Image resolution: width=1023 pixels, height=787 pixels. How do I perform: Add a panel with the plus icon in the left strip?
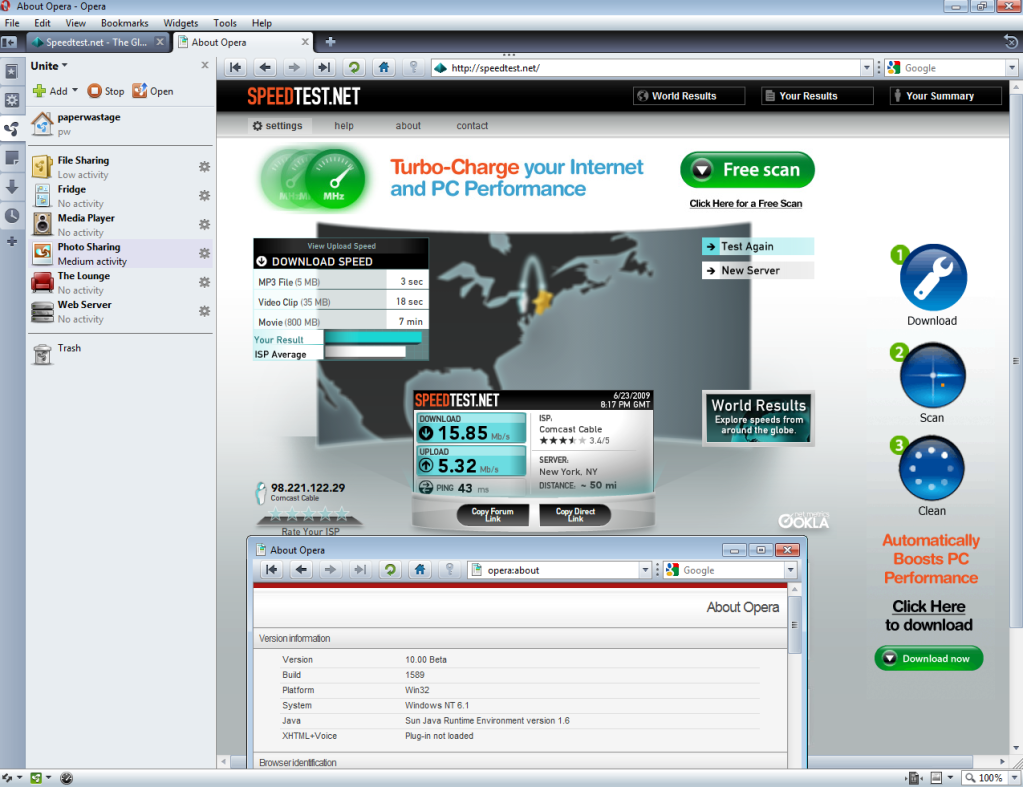[x=12, y=241]
